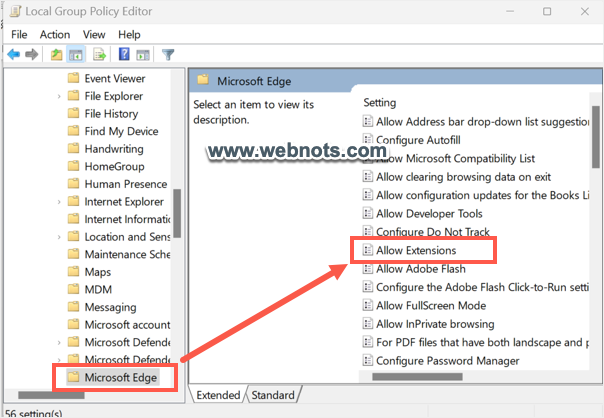
Task: Click the Forward arrow in the toolbar
Action: coord(32,54)
